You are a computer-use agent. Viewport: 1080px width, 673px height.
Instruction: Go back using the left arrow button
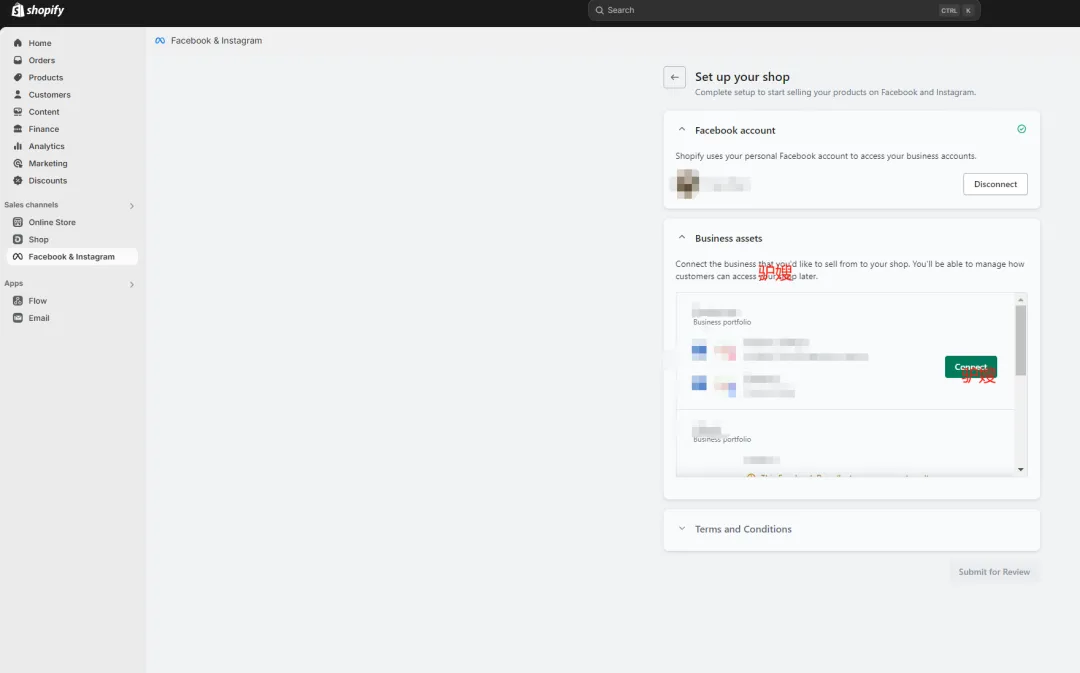[x=674, y=77]
